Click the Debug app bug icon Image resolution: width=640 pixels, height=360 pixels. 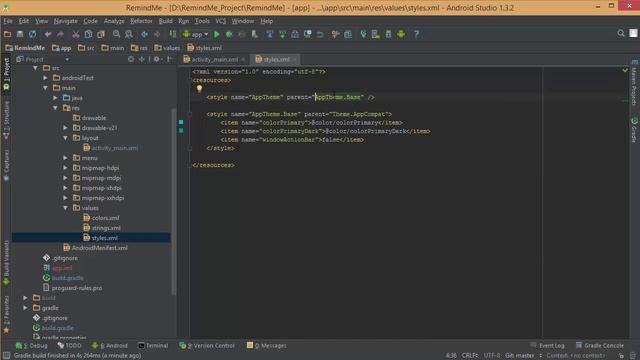pos(229,34)
